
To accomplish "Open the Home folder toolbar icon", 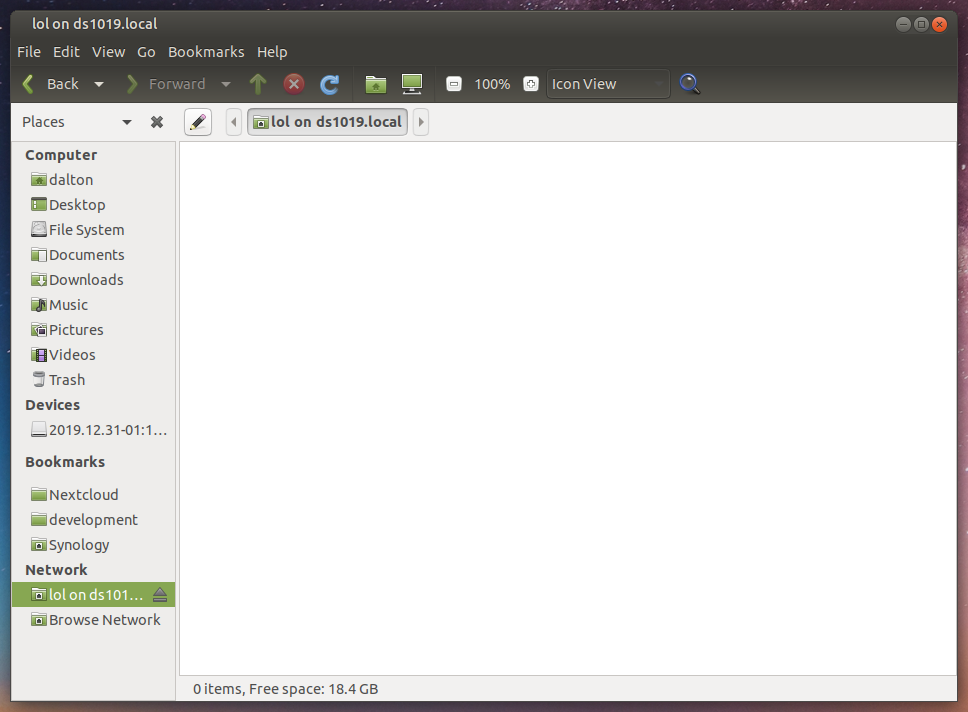I will coord(375,84).
